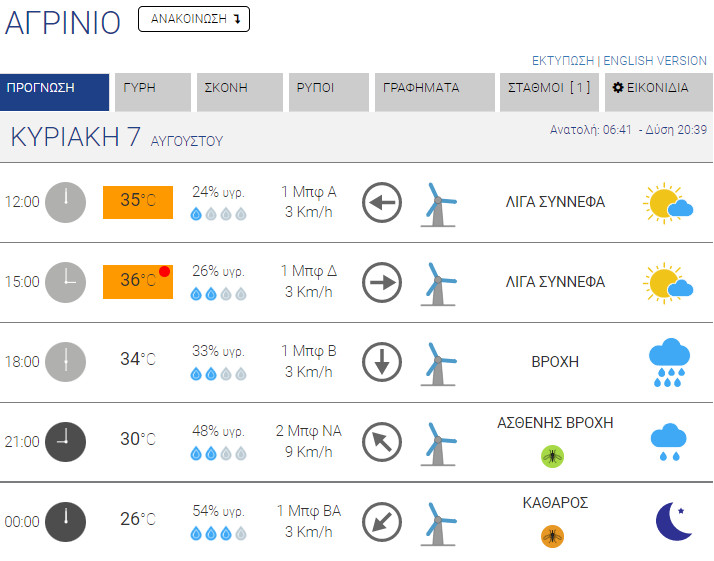The image size is (714, 561).
Task: Click the west wind arrow at 12:00
Action: 381,202
